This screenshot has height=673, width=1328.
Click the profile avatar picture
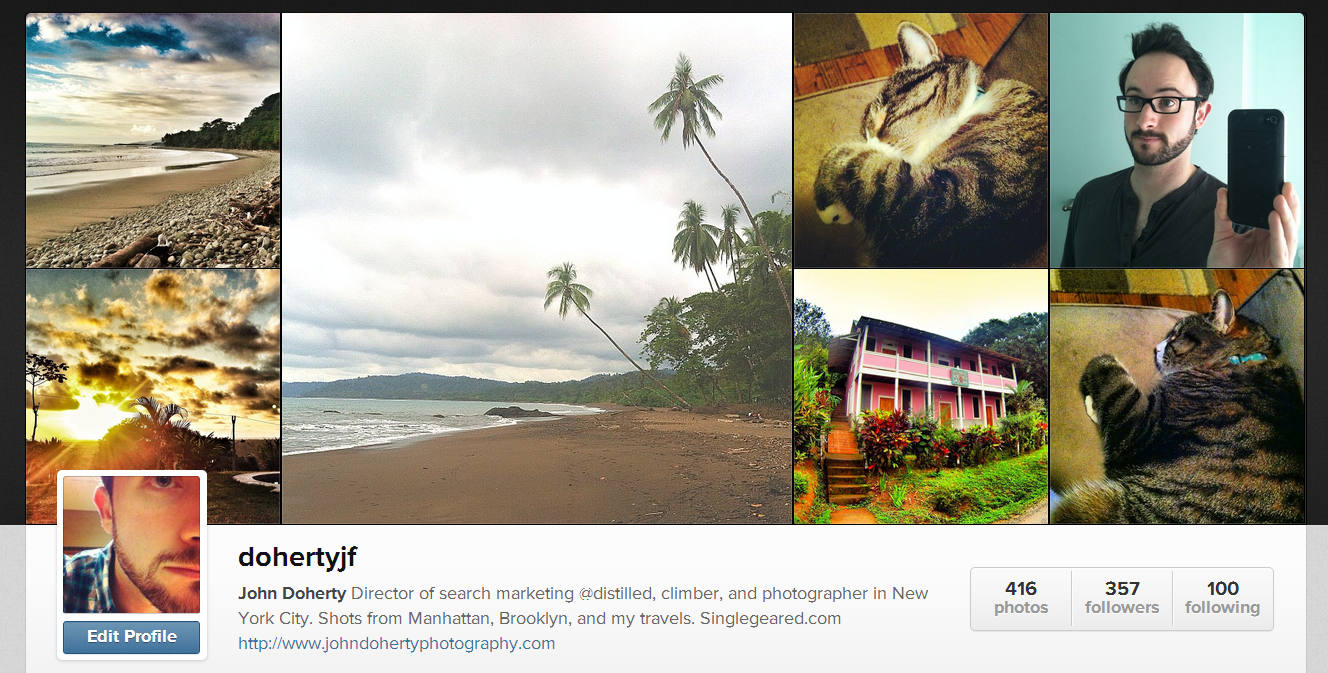click(x=131, y=545)
